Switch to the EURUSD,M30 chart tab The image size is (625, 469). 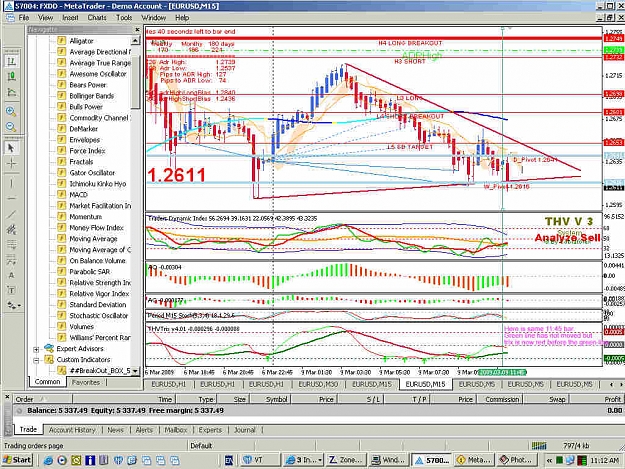pos(318,384)
